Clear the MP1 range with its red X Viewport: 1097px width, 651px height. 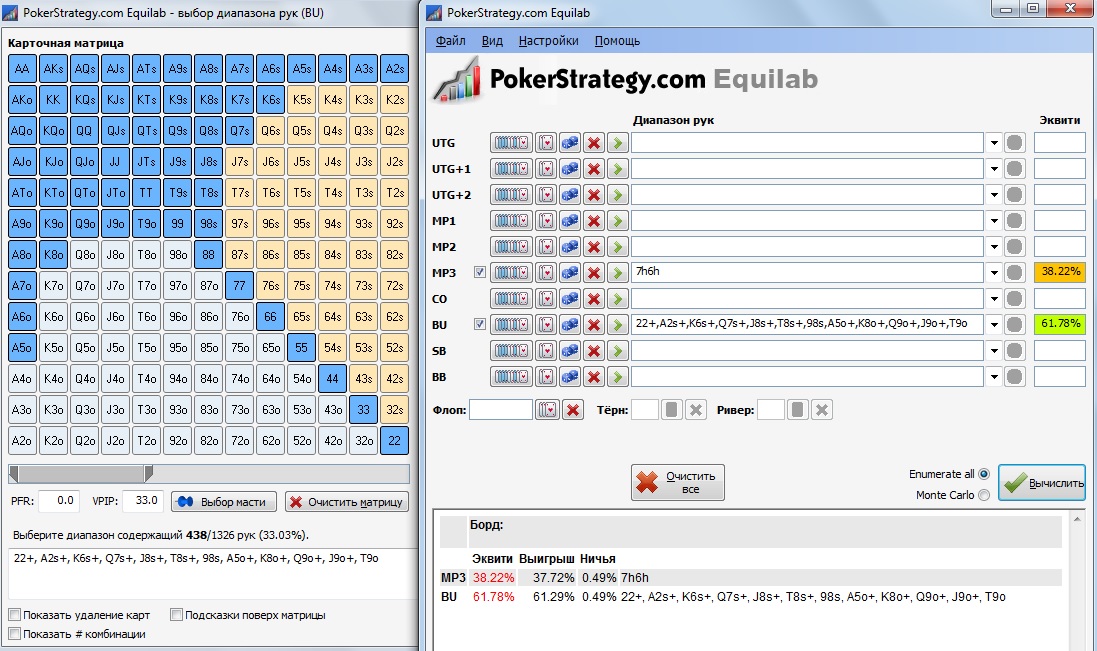tap(594, 221)
